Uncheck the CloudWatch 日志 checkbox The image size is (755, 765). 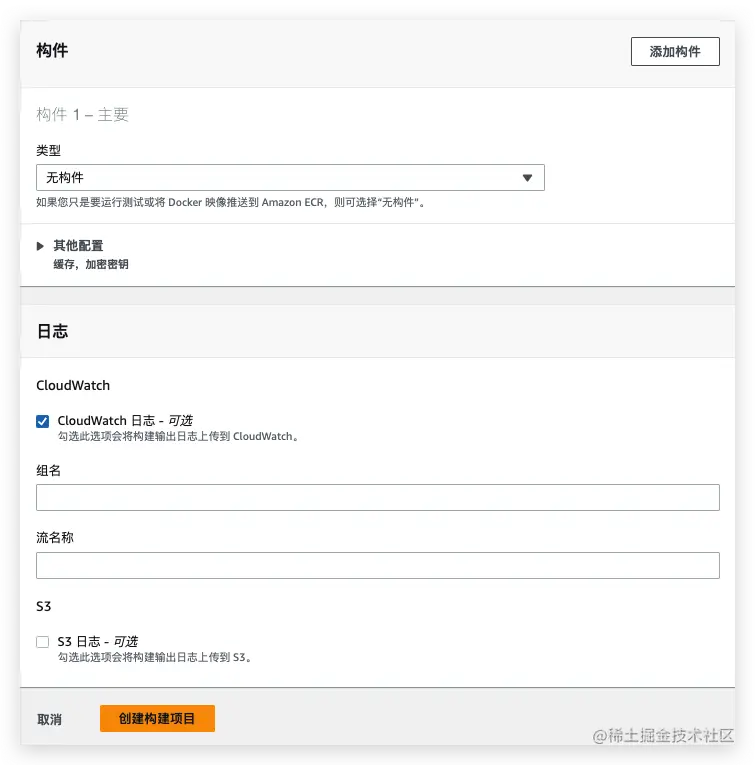(42, 421)
